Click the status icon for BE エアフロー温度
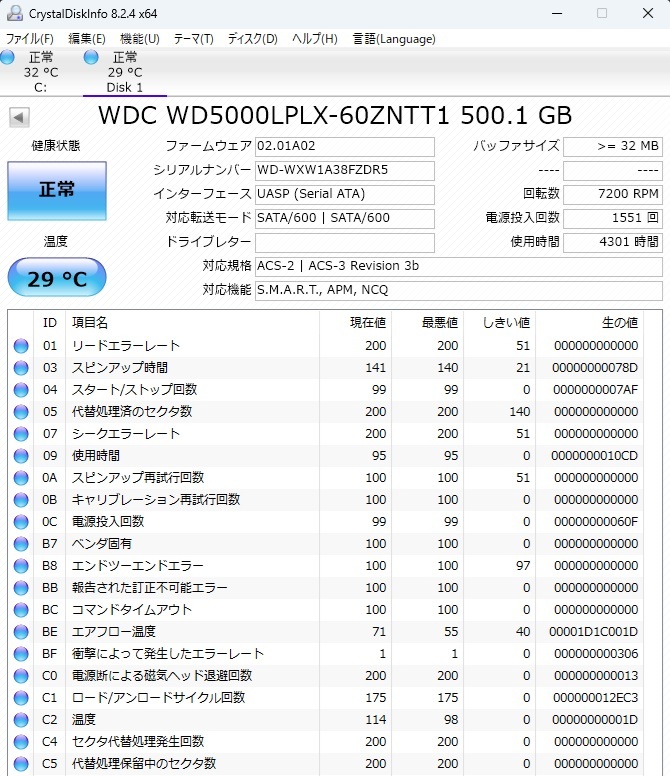The height and width of the screenshot is (776, 670). pyautogui.click(x=21, y=632)
